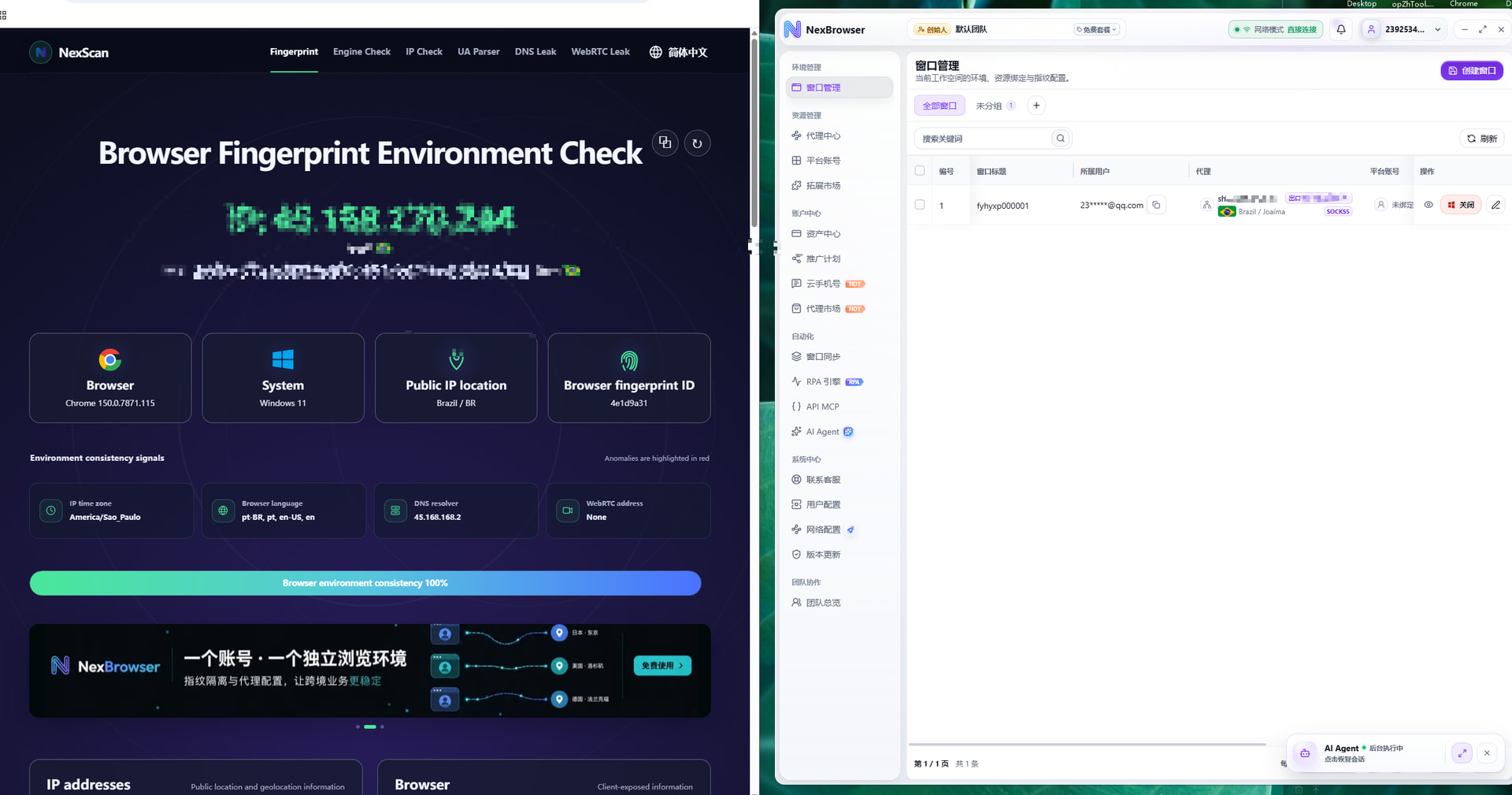The image size is (1512, 795).
Task: Click the WebRTC address camera icon
Action: [x=567, y=511]
